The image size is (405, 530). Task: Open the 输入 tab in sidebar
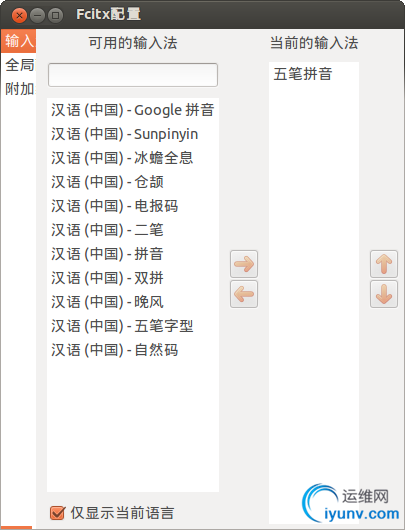tap(19, 41)
